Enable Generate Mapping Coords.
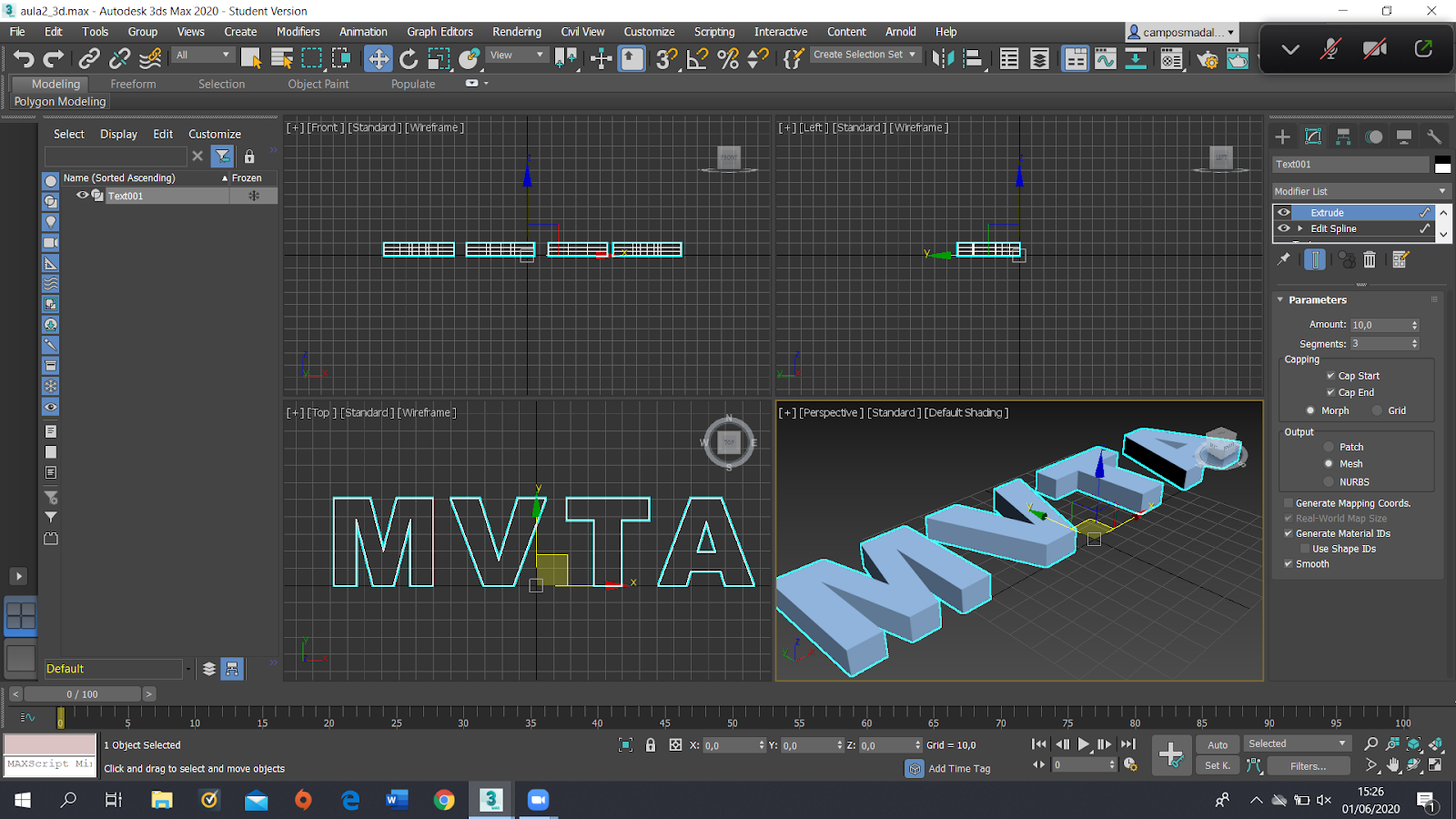The width and height of the screenshot is (1456, 819). coord(1288,502)
